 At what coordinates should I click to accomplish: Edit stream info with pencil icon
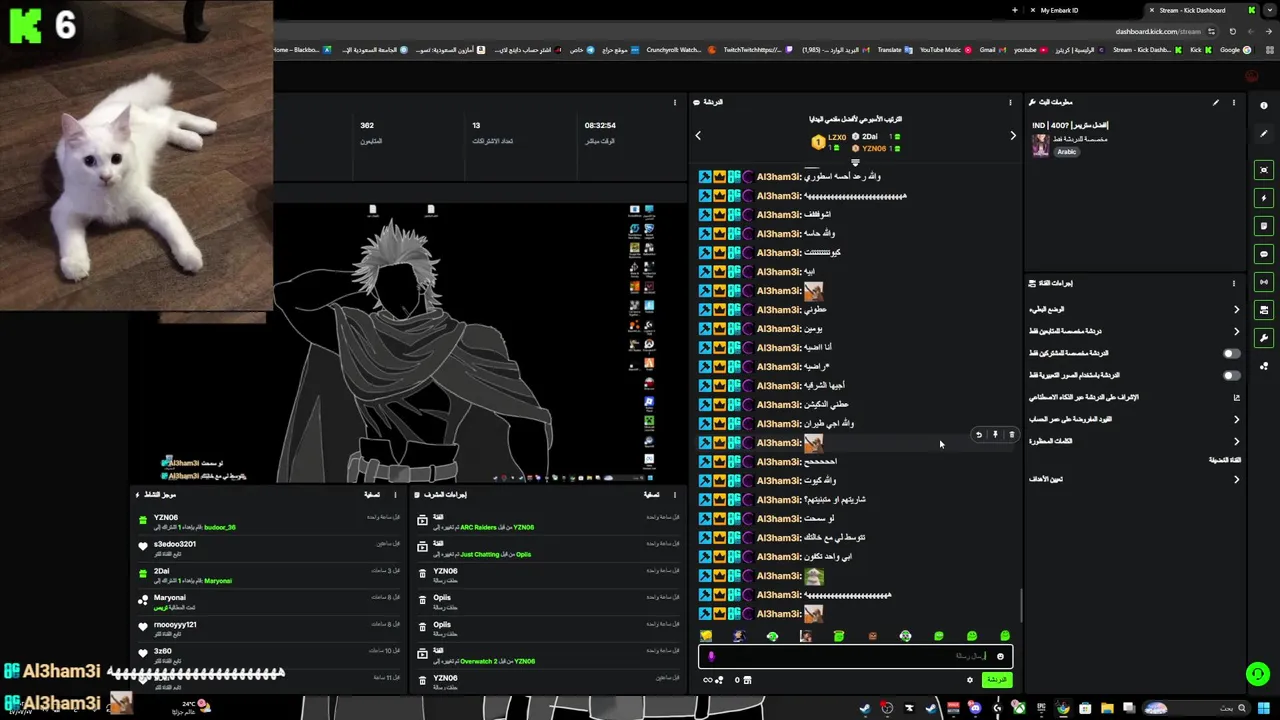tap(1216, 102)
